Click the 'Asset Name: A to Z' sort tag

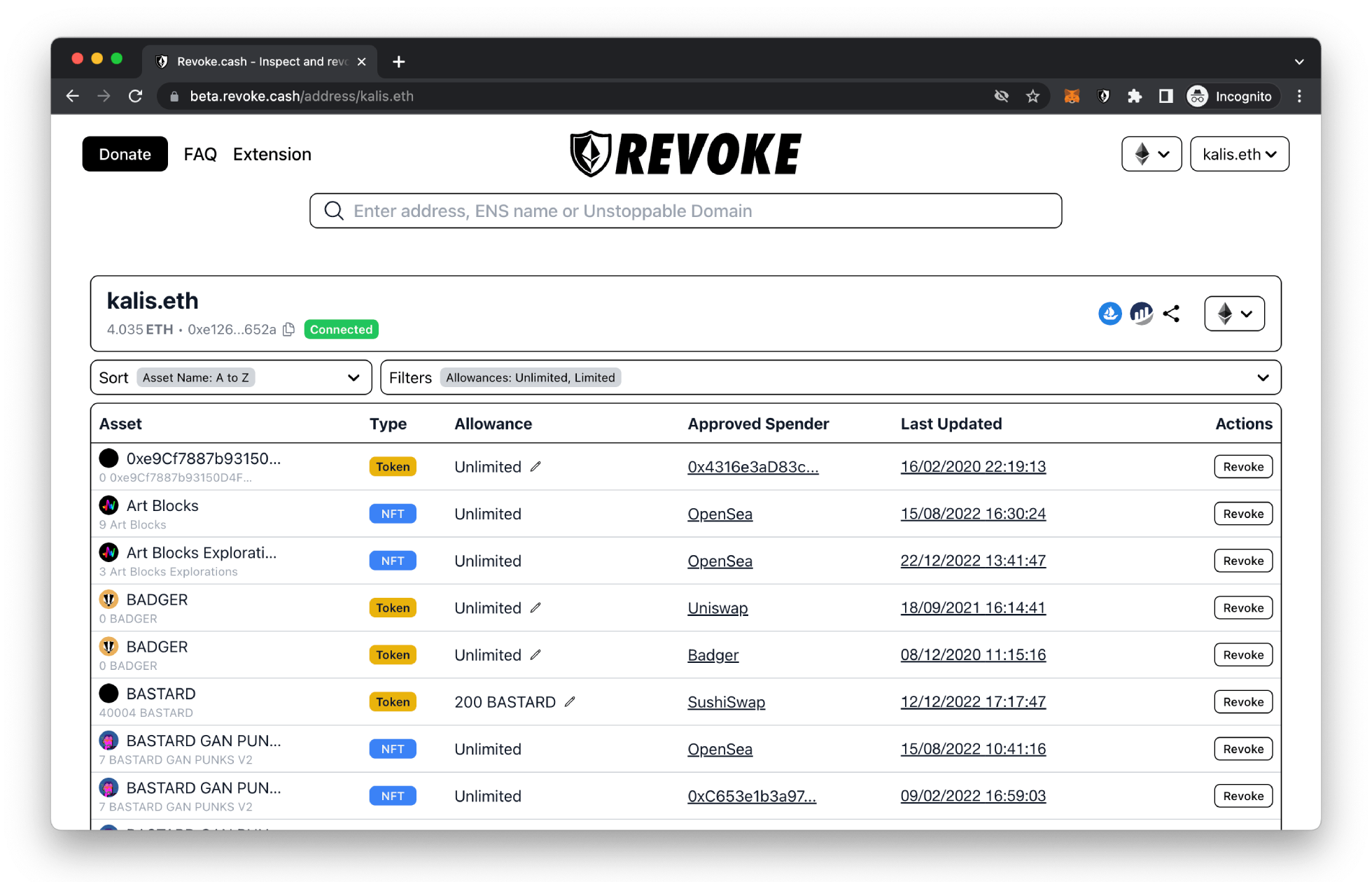[196, 377]
